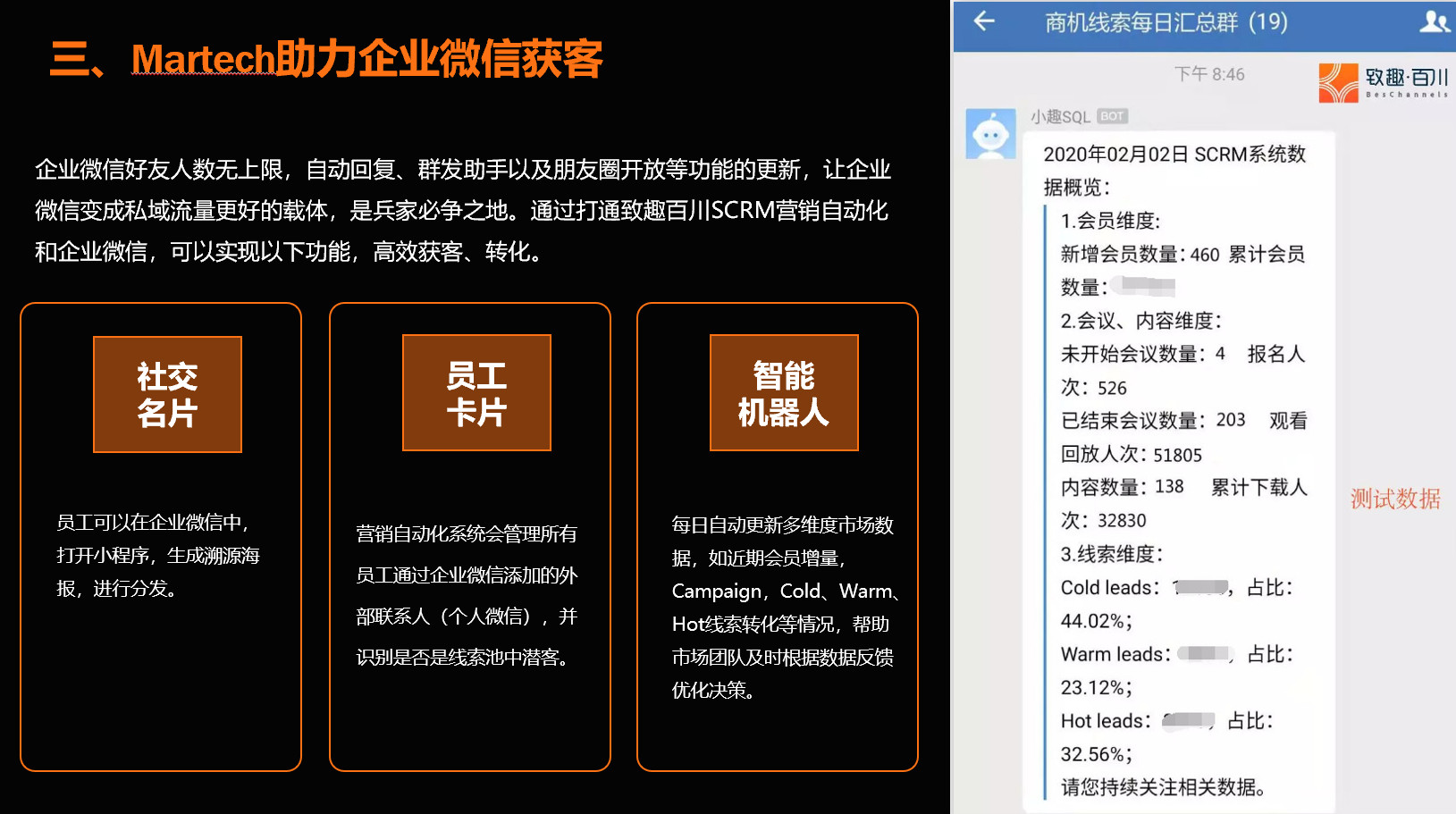Screen dimensions: 1456x814
Task: Click the heading 1.会员维度:
Action: tap(1111, 222)
